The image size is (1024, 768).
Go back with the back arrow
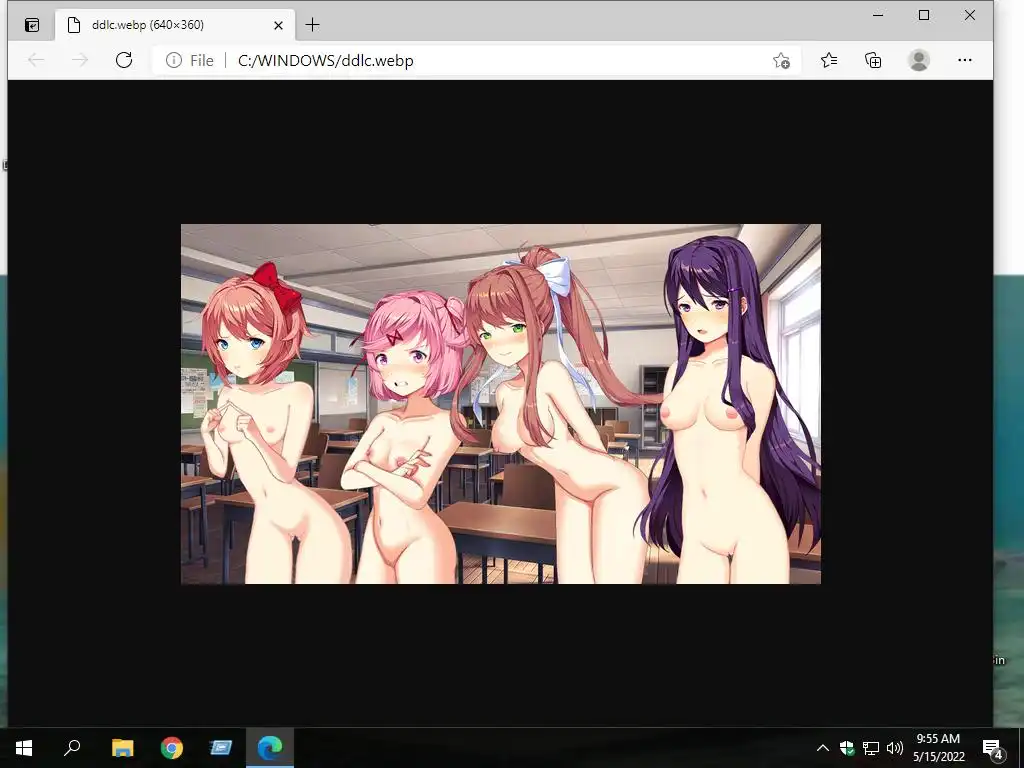(x=36, y=60)
